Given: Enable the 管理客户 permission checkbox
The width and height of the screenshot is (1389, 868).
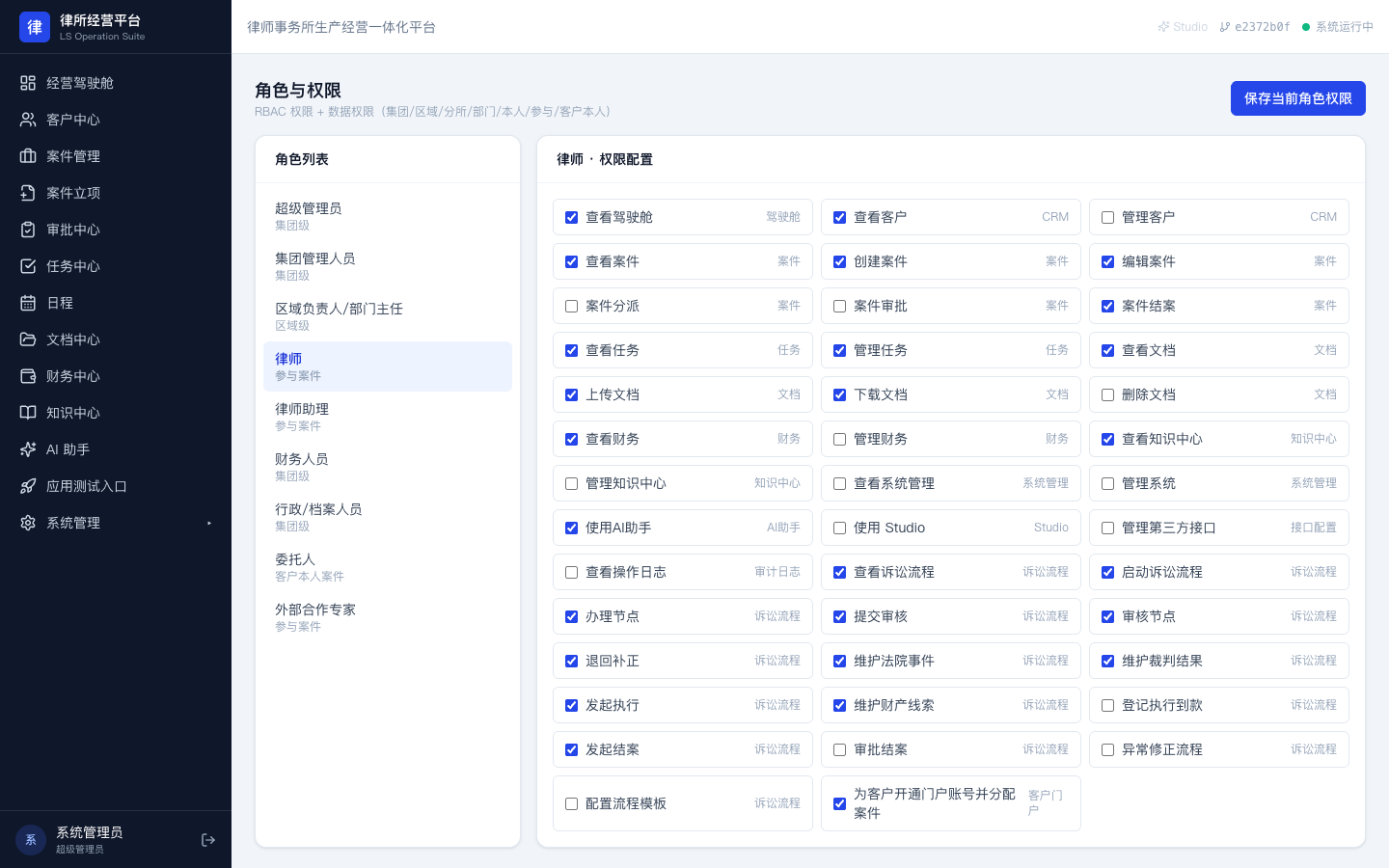Looking at the screenshot, I should pos(1107,218).
